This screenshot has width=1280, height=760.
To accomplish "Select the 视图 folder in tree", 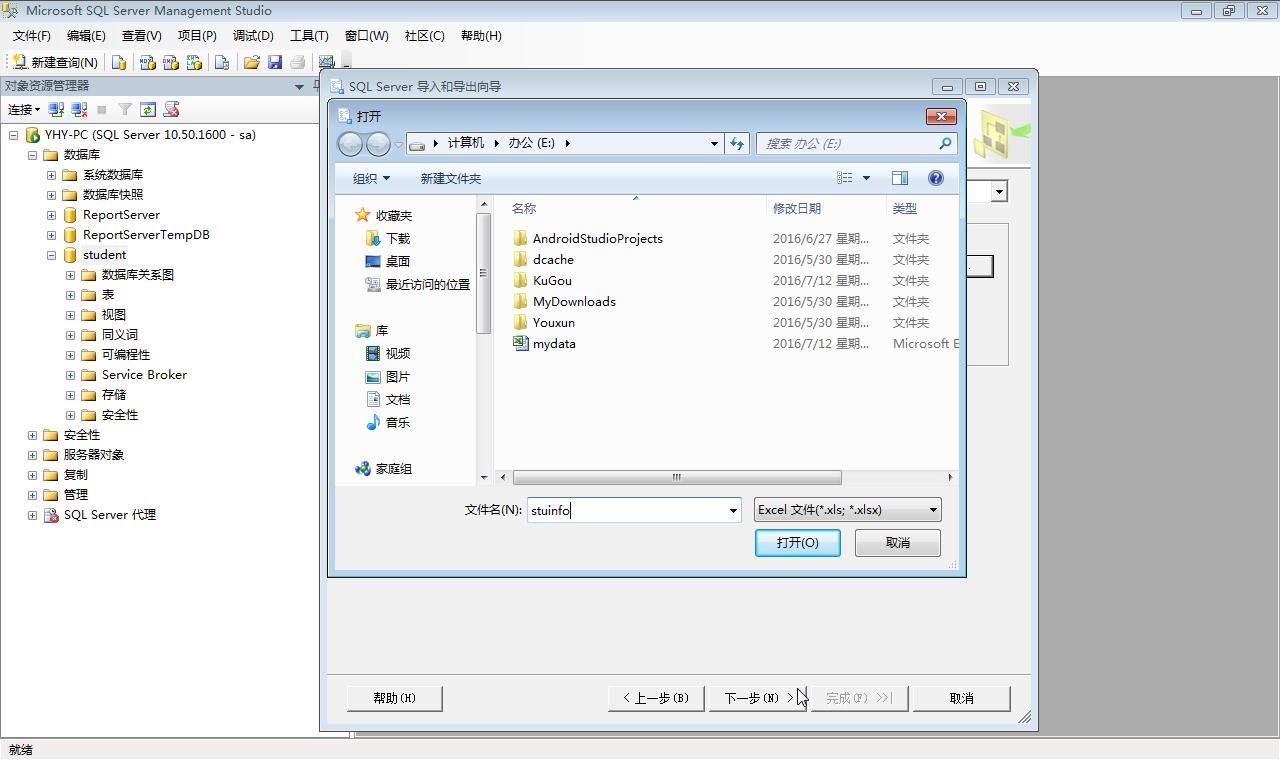I will point(113,314).
